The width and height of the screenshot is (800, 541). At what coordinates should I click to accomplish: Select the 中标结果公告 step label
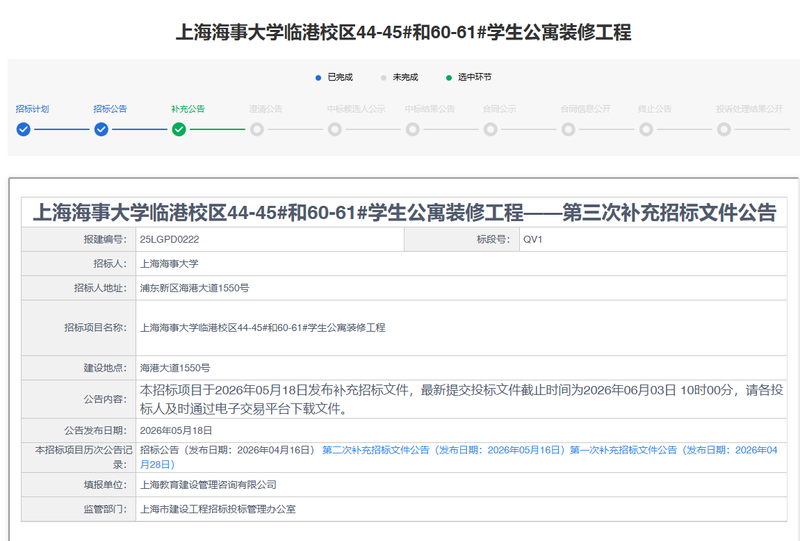pyautogui.click(x=430, y=109)
